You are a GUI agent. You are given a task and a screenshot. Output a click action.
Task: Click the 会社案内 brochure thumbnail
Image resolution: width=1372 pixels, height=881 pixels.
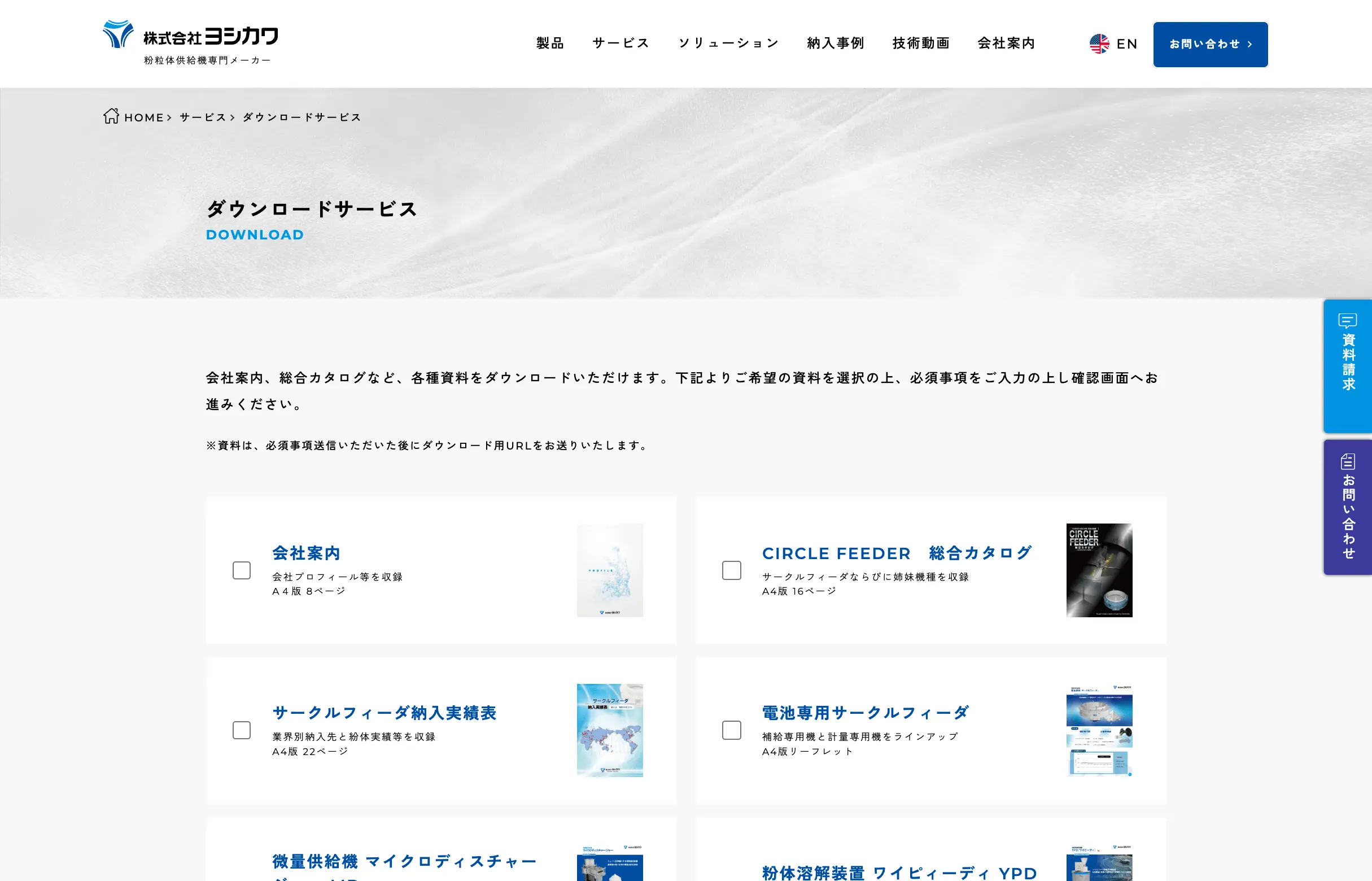click(x=610, y=570)
